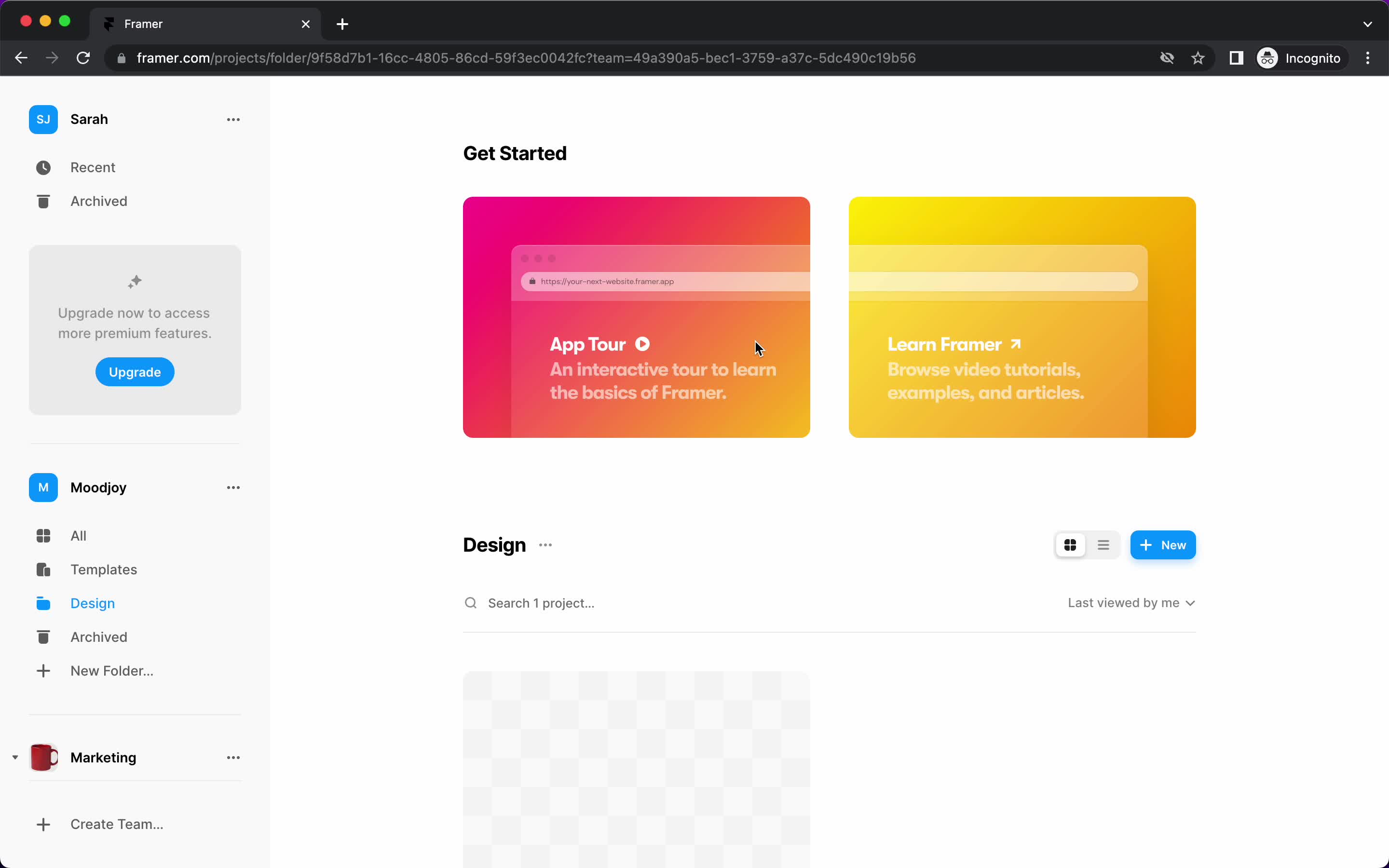This screenshot has height=868, width=1389.
Task: Open Moodjoy team options menu
Action: 232,488
